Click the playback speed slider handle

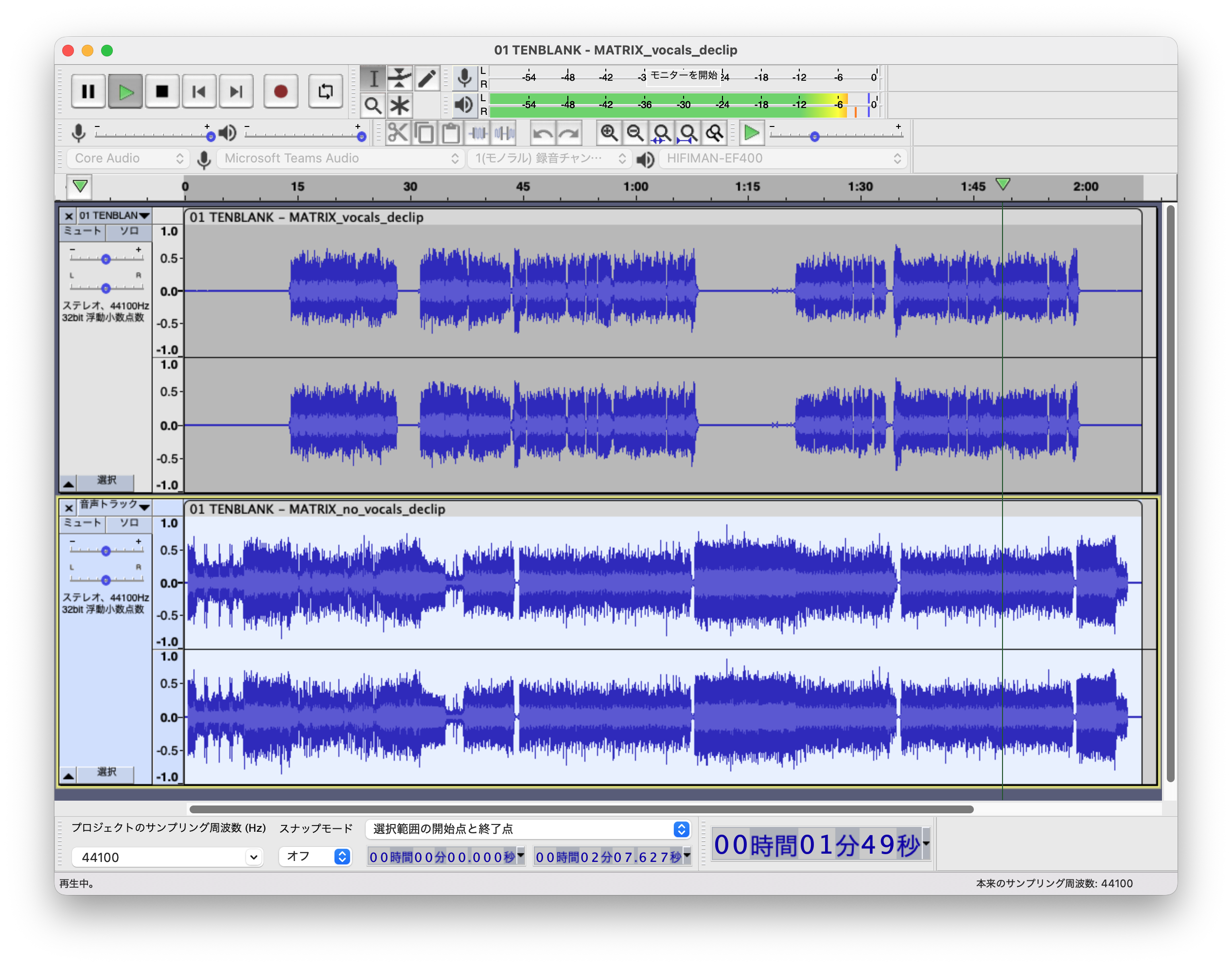[x=814, y=137]
